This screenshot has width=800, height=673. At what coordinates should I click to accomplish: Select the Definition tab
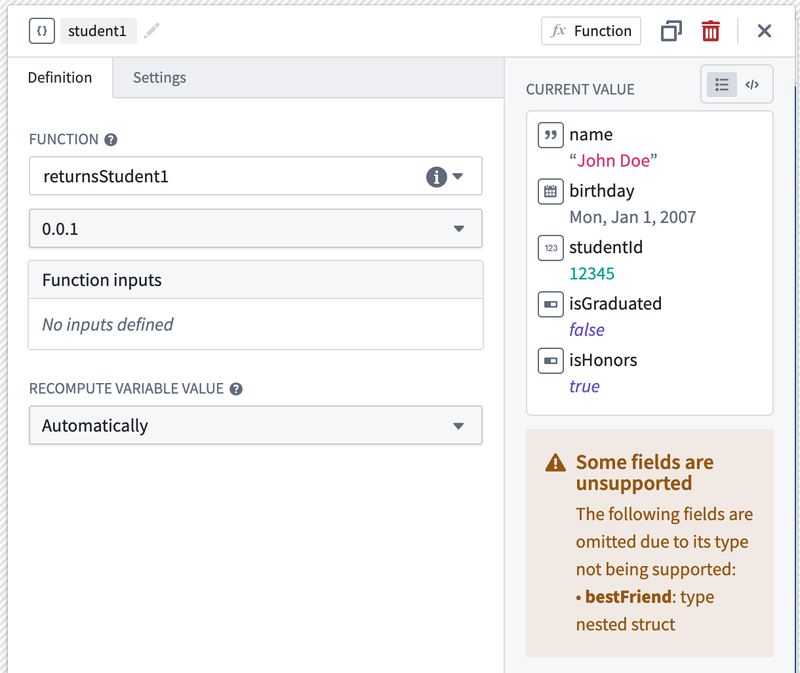(60, 78)
